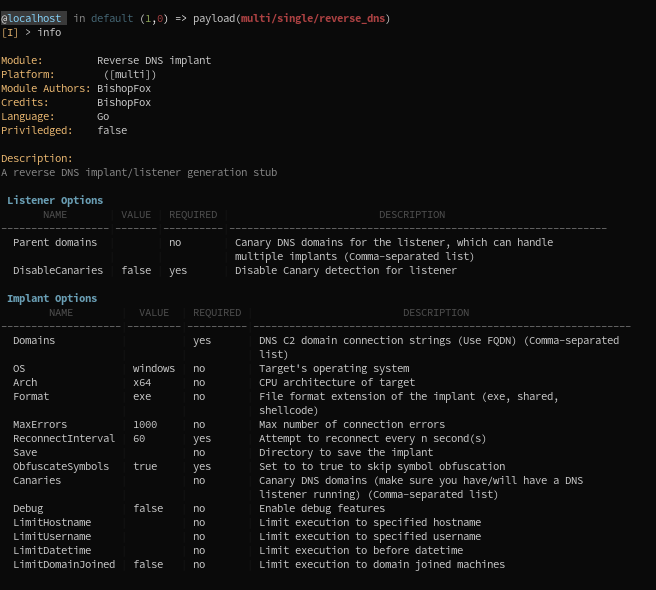Click 'Enable debug features' description
This screenshot has width=656, height=590.
tap(322, 508)
